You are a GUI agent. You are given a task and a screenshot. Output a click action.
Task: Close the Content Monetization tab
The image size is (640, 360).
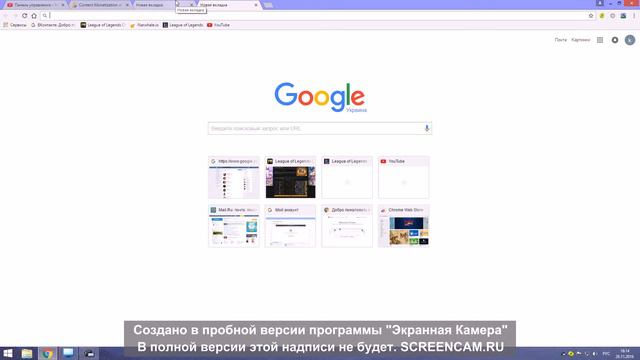click(x=127, y=5)
